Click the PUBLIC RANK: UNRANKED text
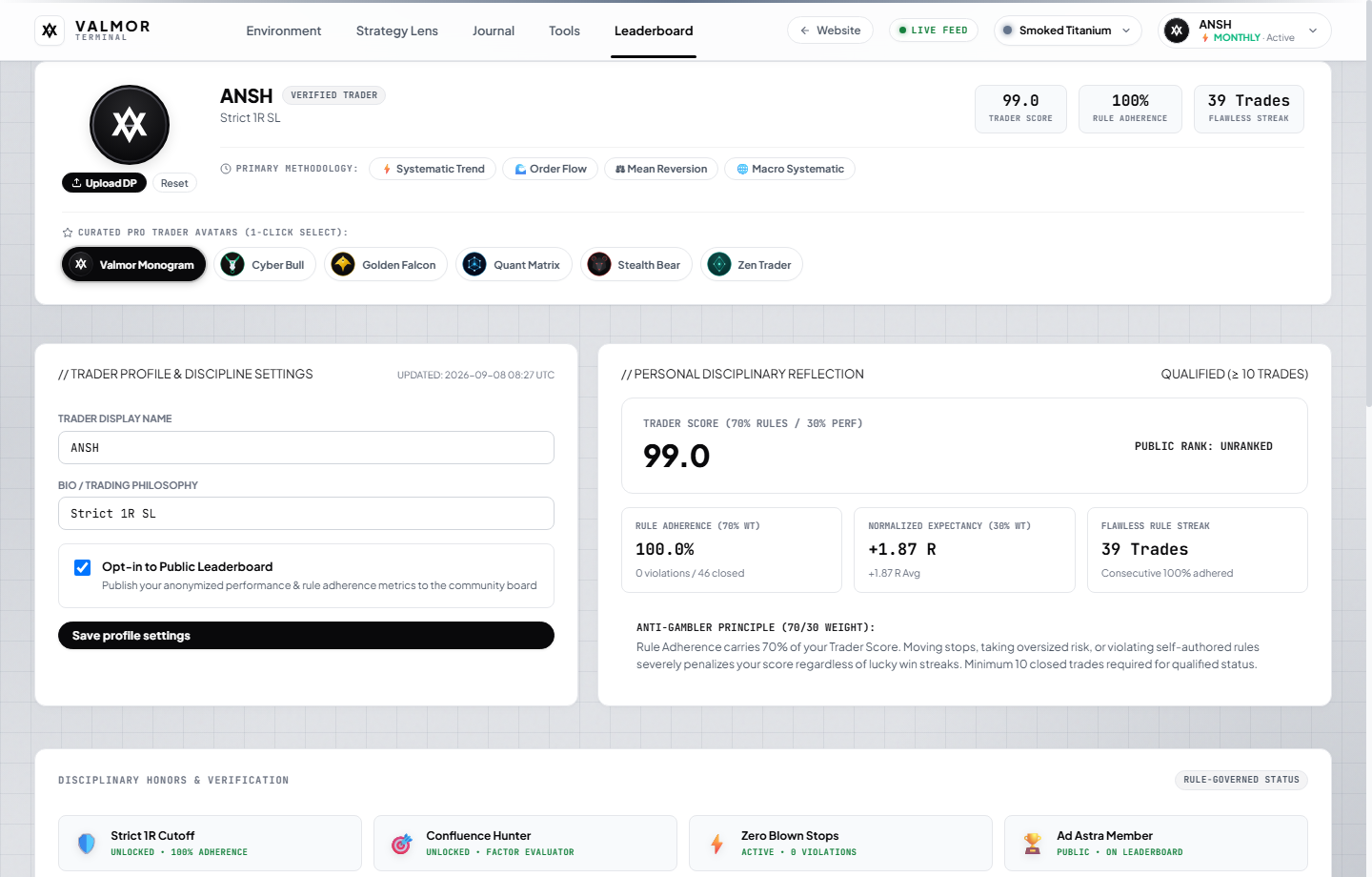 (x=1203, y=446)
